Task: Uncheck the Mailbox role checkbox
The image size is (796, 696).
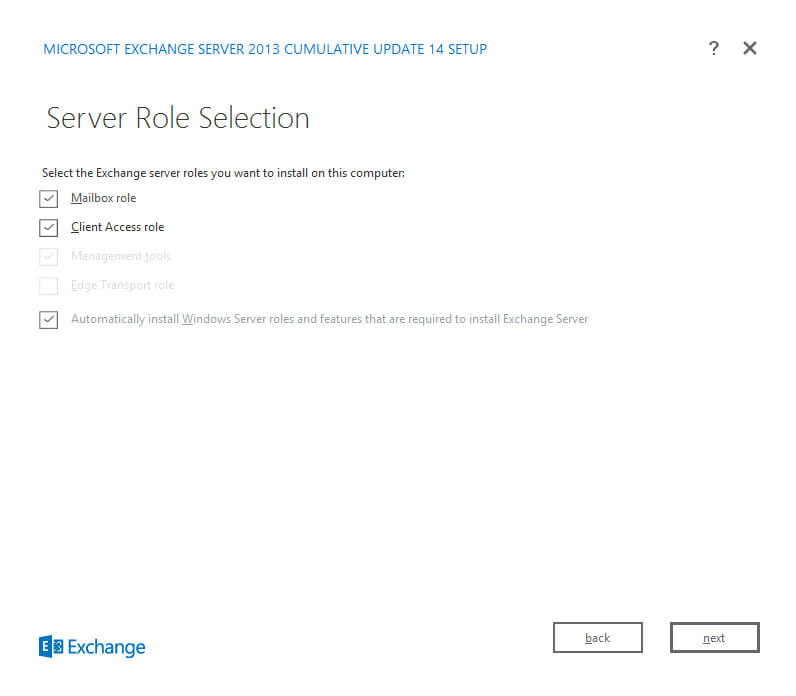Action: pyautogui.click(x=49, y=198)
